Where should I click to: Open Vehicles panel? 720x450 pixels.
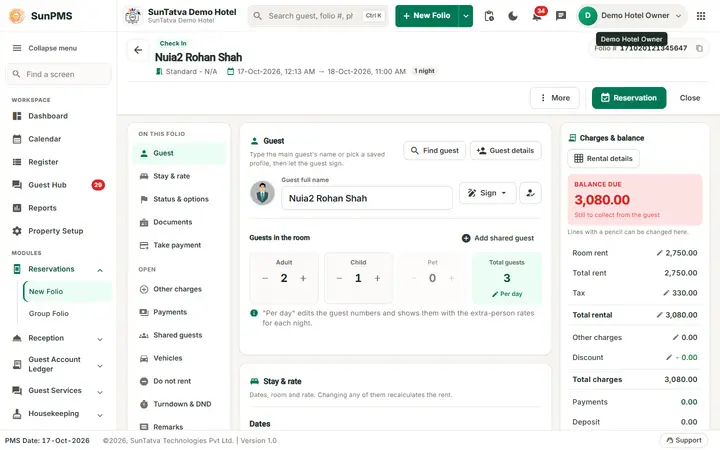[180, 358]
